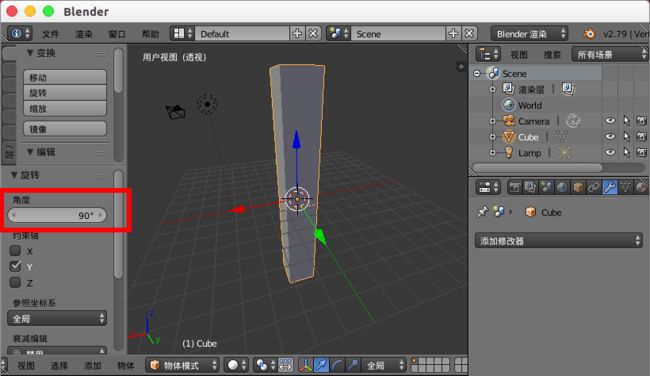This screenshot has width=650, height=376.
Task: Open the 帮助 menu
Action: point(150,34)
